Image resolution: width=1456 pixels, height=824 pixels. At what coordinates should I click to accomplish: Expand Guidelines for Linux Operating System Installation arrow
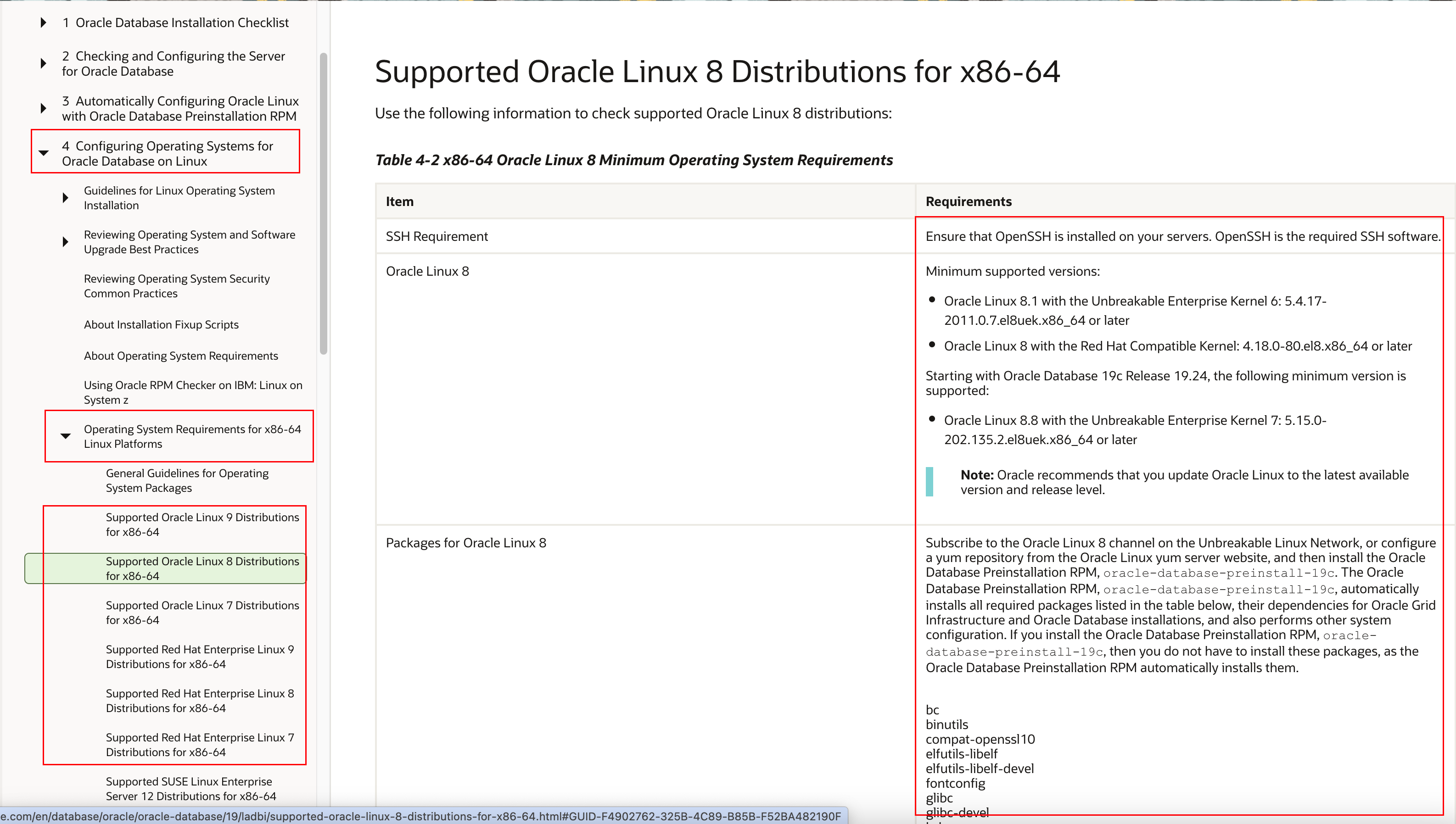click(x=66, y=197)
